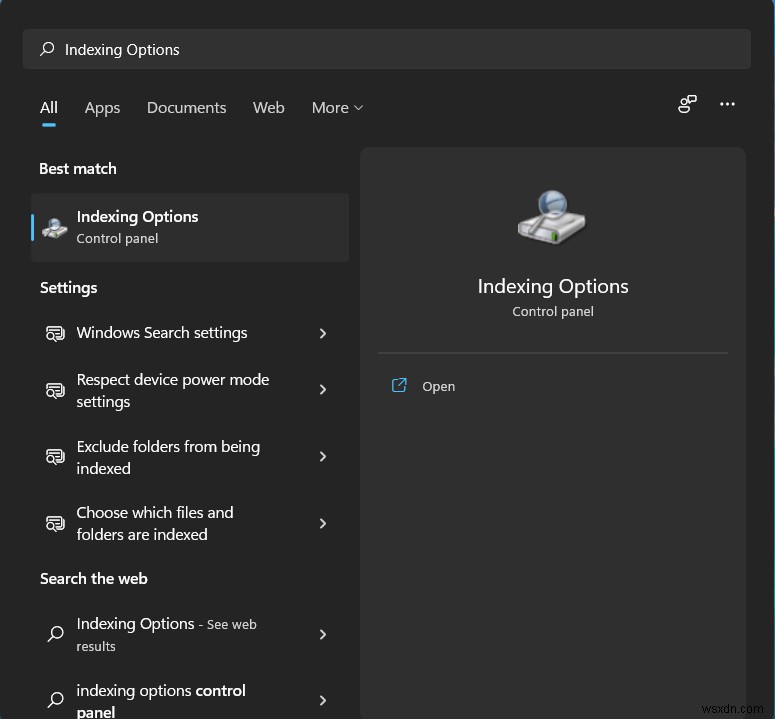Click the icon beside Windows Search settings
The image size is (775, 719).
pyautogui.click(x=55, y=334)
